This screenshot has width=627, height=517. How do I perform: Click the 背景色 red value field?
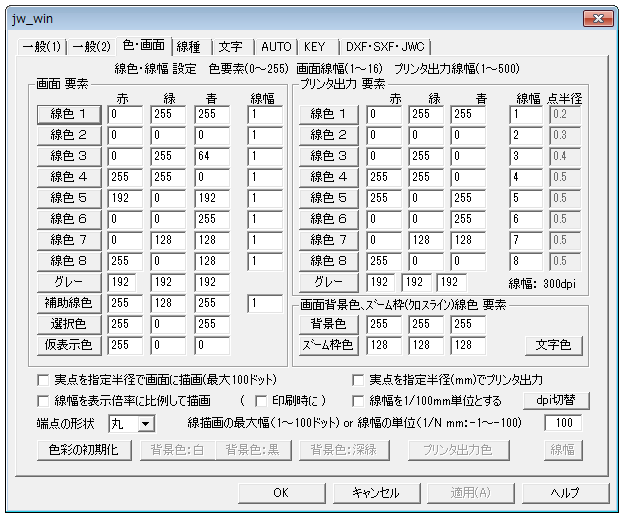point(384,324)
